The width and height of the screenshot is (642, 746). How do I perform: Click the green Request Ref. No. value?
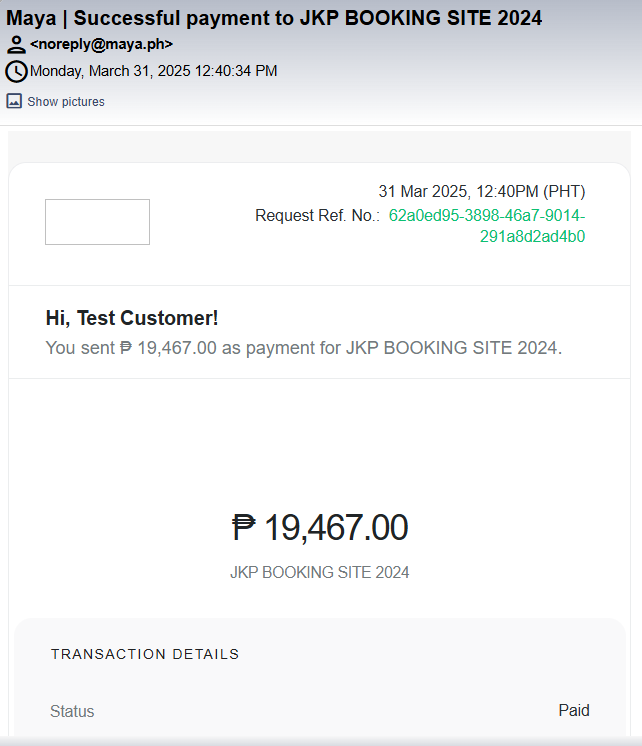487,216
